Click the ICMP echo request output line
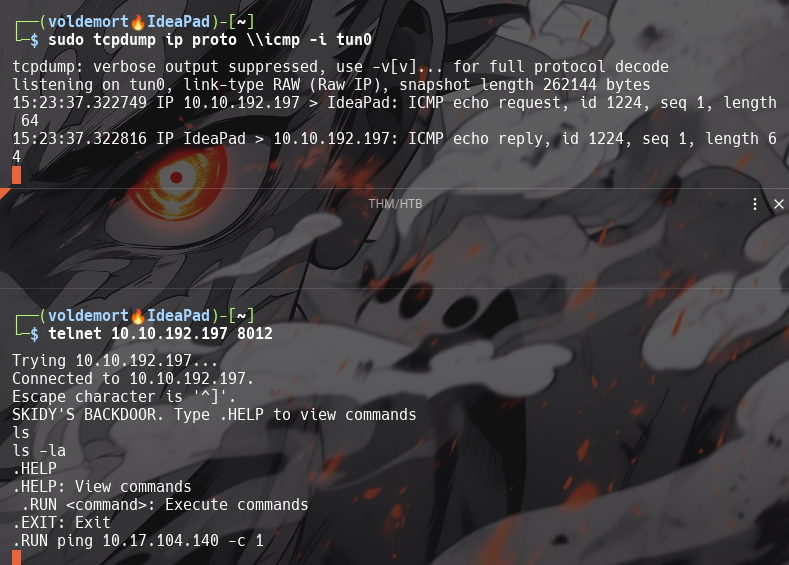 point(394,111)
